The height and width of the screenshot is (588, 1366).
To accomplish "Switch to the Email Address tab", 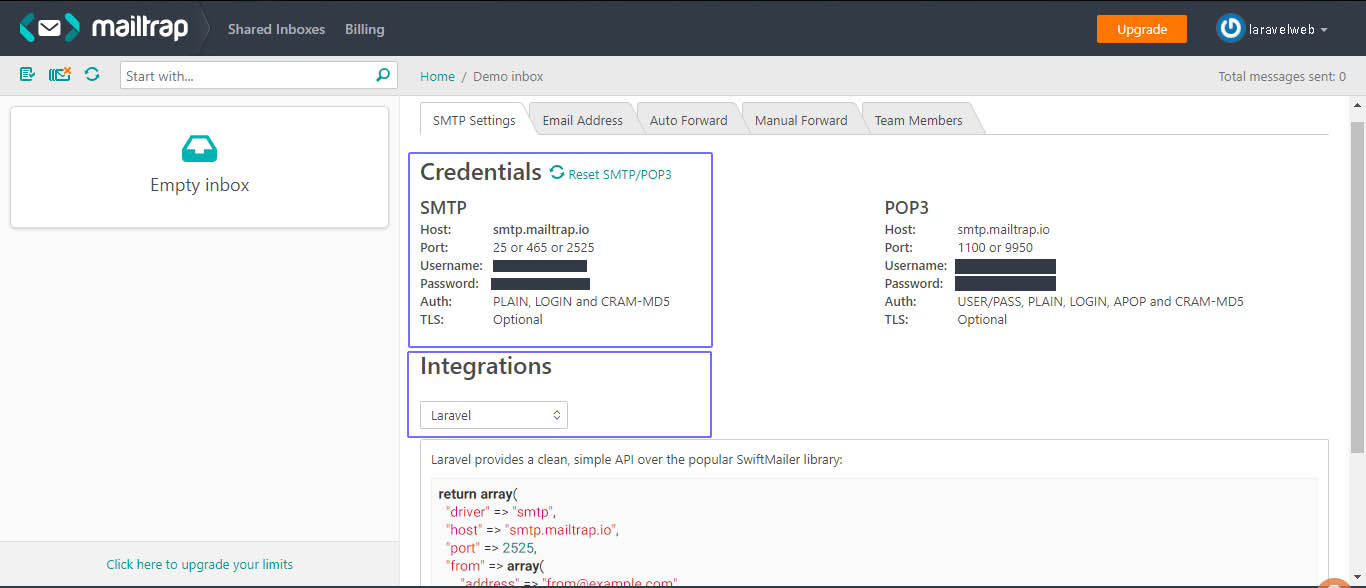I will coord(582,120).
